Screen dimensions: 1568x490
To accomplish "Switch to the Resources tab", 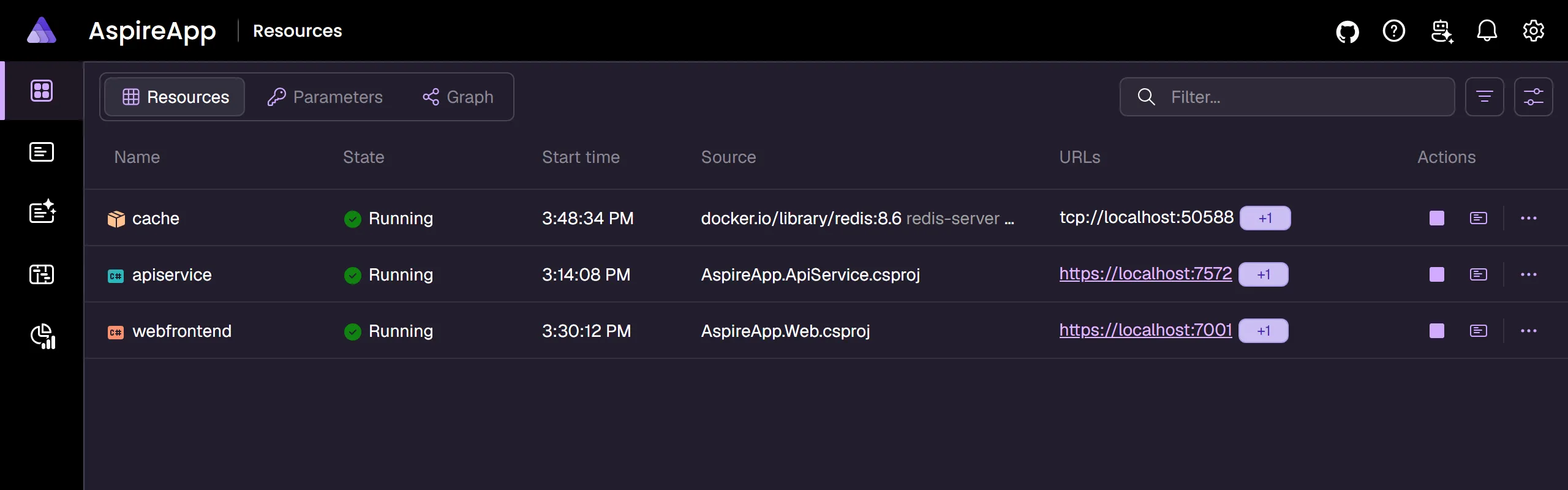I will click(x=175, y=97).
